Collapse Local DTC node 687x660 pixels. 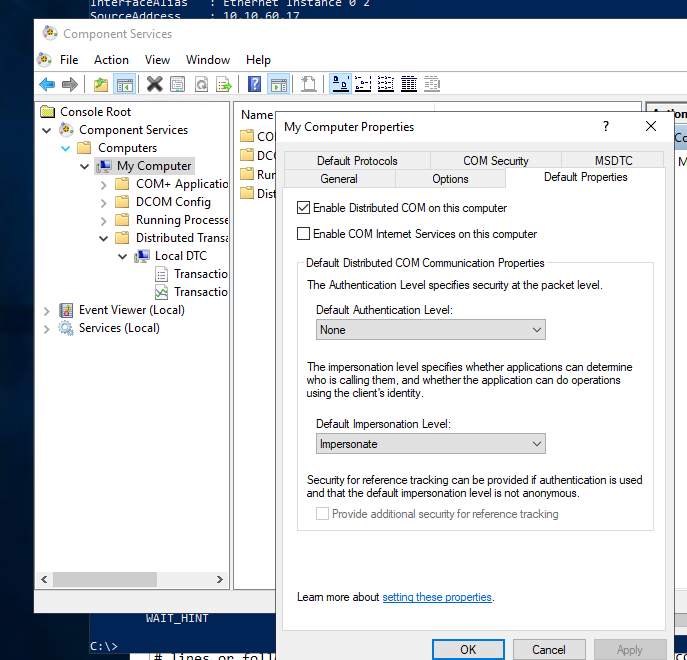(x=123, y=256)
